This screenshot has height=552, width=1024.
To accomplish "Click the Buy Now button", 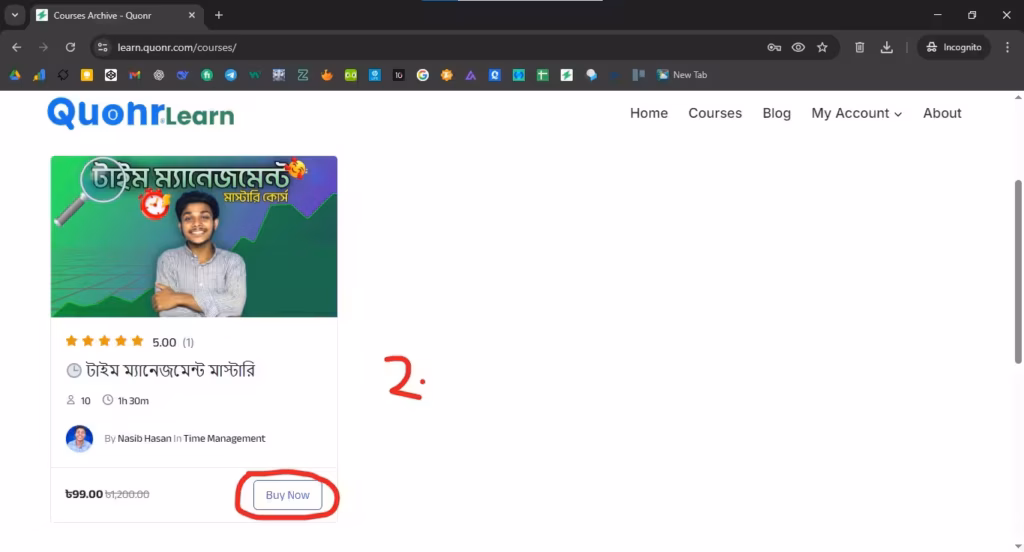I will click(x=287, y=495).
